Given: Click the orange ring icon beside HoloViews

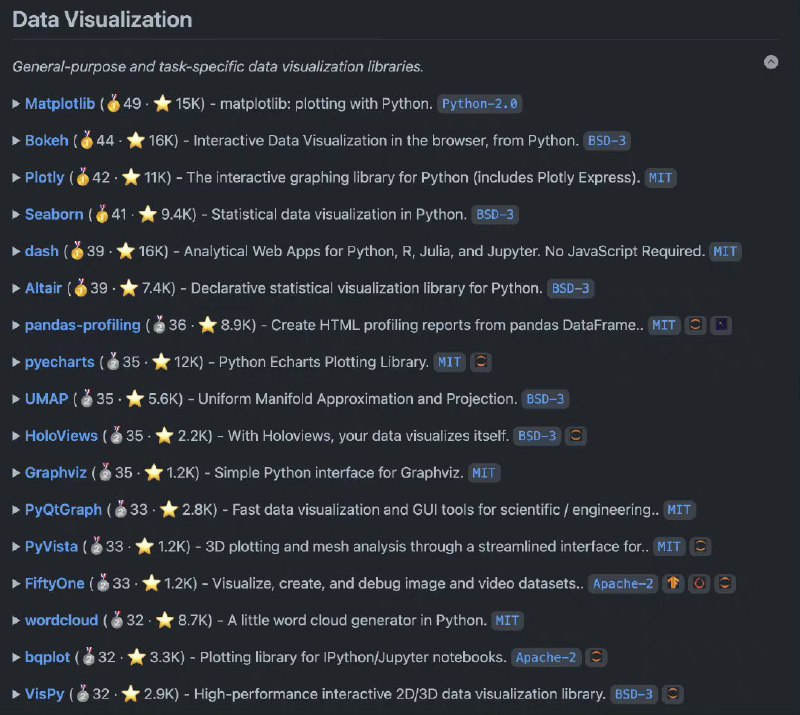Looking at the screenshot, I should (576, 435).
